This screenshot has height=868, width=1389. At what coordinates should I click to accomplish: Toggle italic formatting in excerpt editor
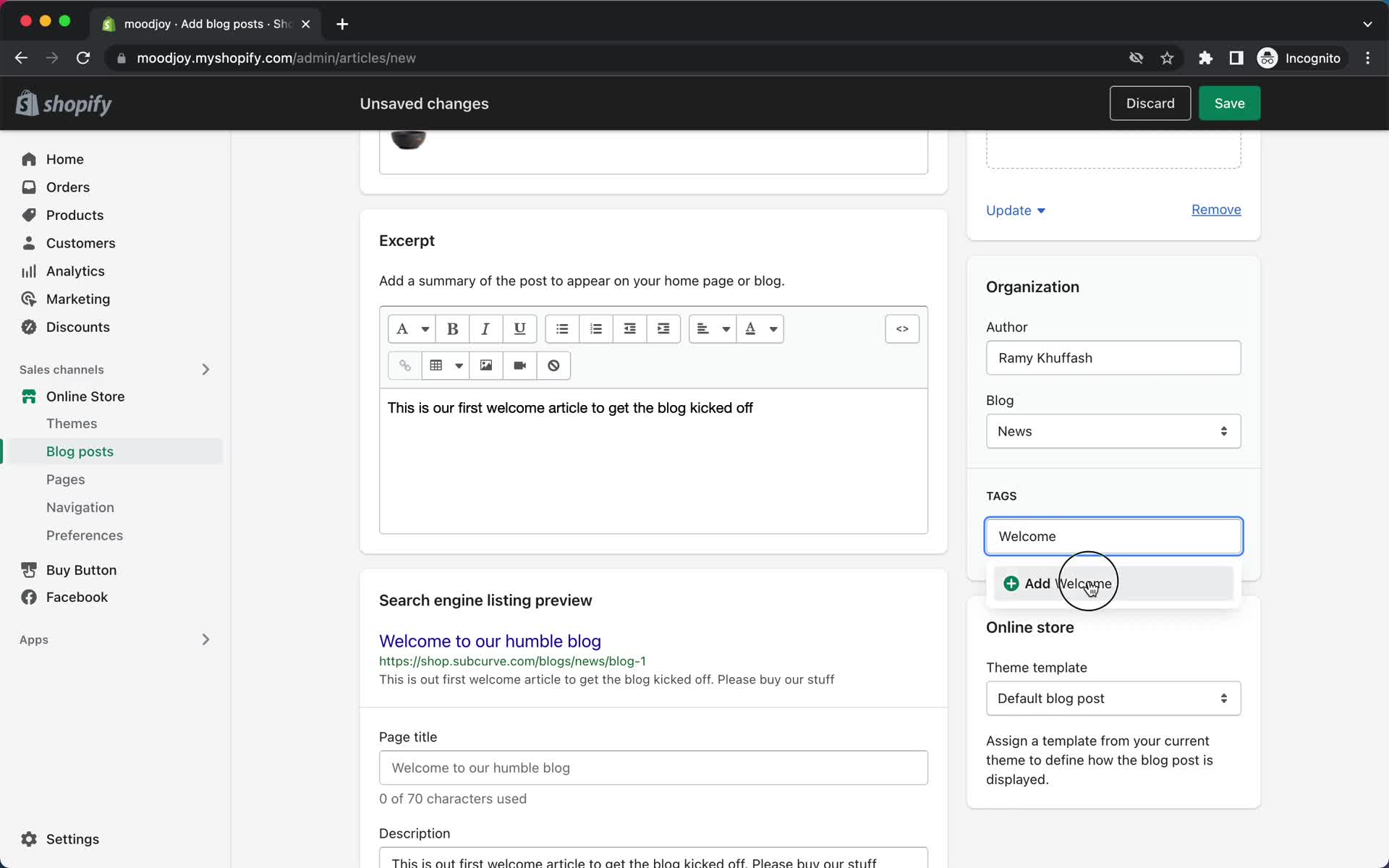tap(486, 329)
